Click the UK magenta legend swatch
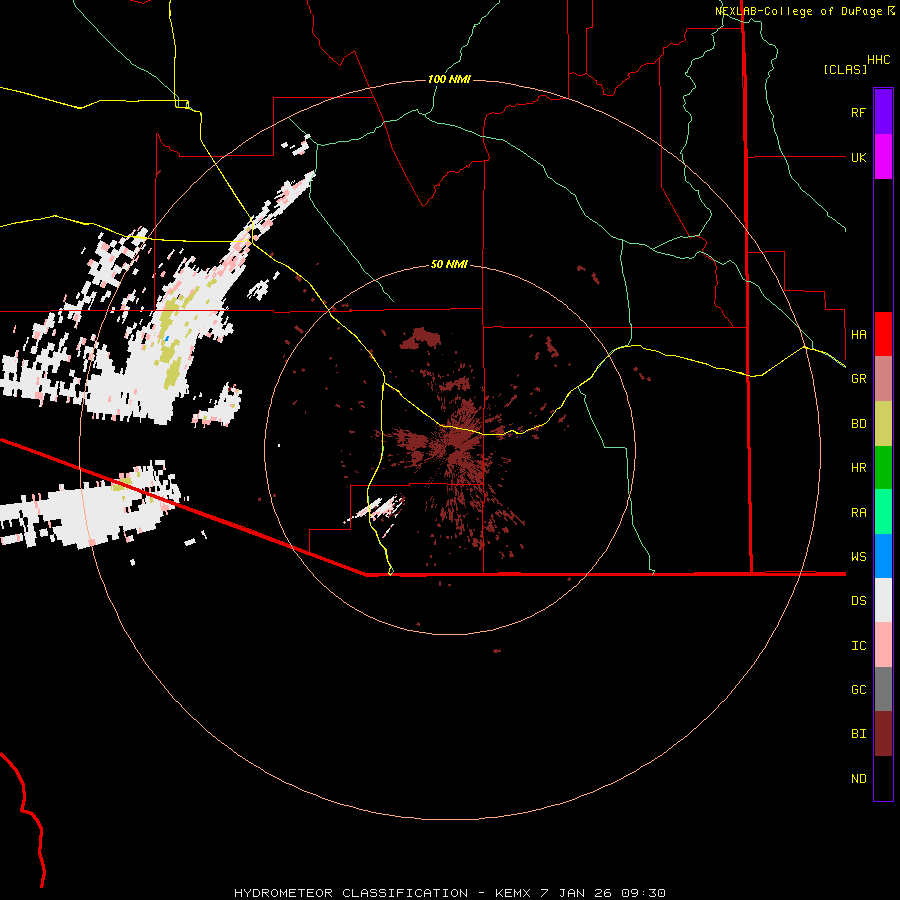The image size is (900, 900). (883, 157)
